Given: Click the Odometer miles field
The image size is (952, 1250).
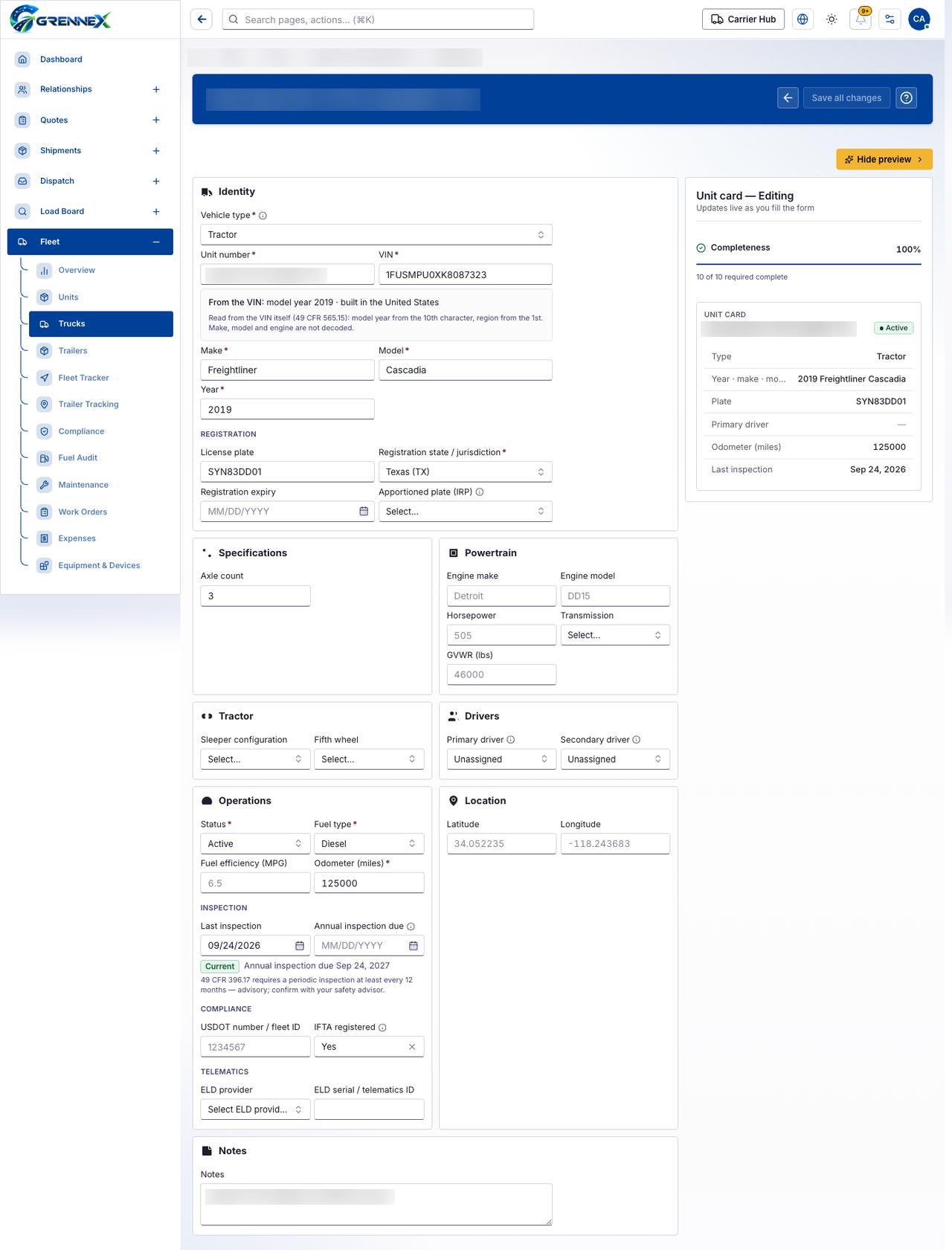Looking at the screenshot, I should (x=369, y=883).
